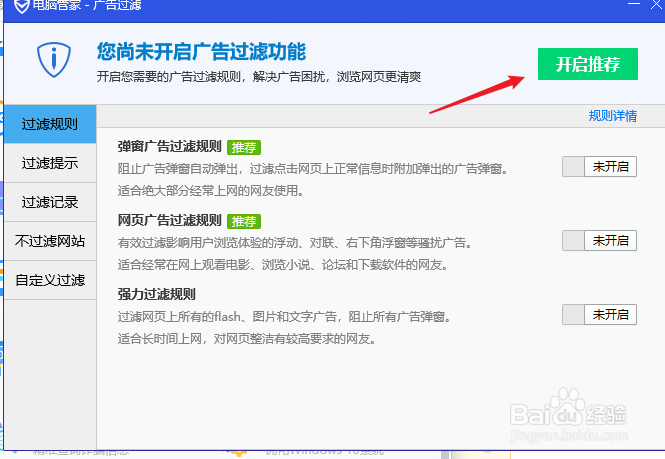Click the description starting 有效过滤影响用户浏览体验
The width and height of the screenshot is (665, 459).
point(295,243)
